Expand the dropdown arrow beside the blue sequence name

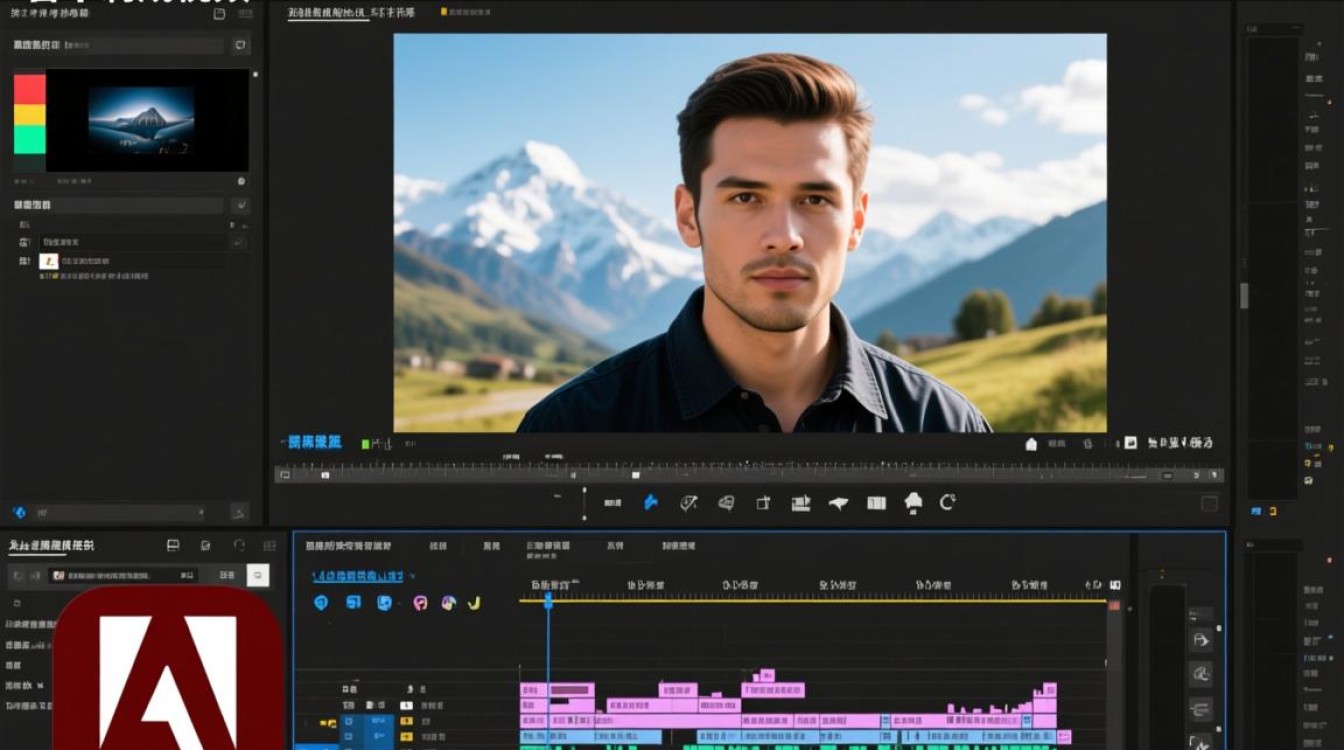tap(412, 576)
